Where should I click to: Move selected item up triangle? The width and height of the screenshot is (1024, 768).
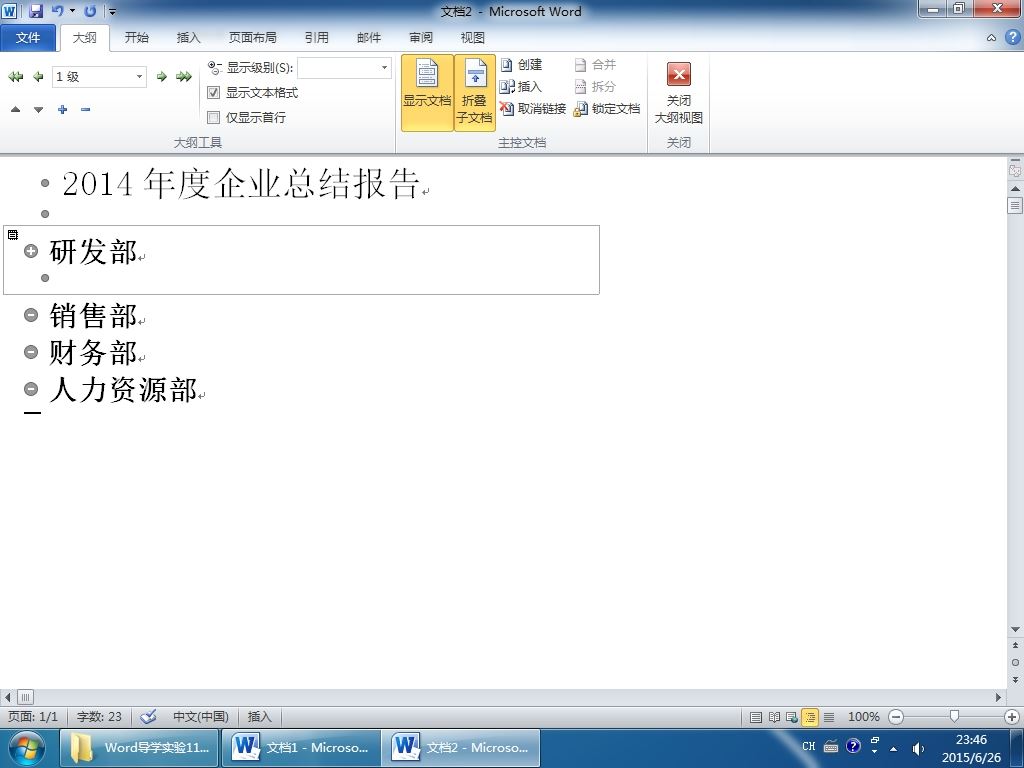[16, 110]
